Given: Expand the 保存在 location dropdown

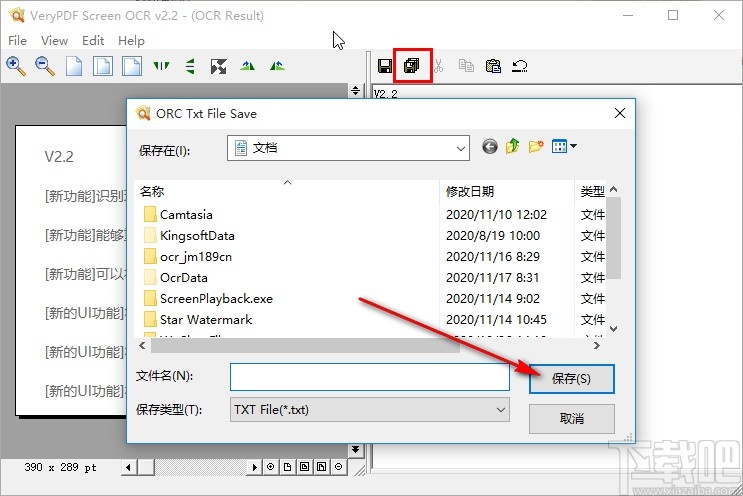Looking at the screenshot, I should tap(460, 149).
